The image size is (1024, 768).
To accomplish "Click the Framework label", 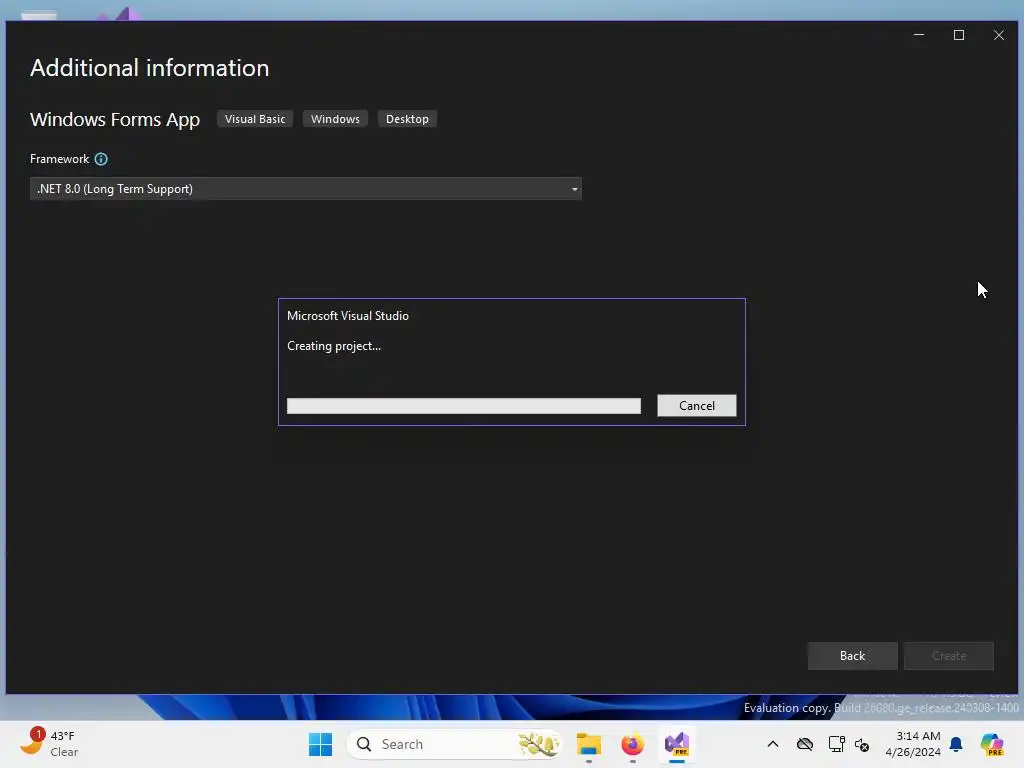I will coord(59,159).
